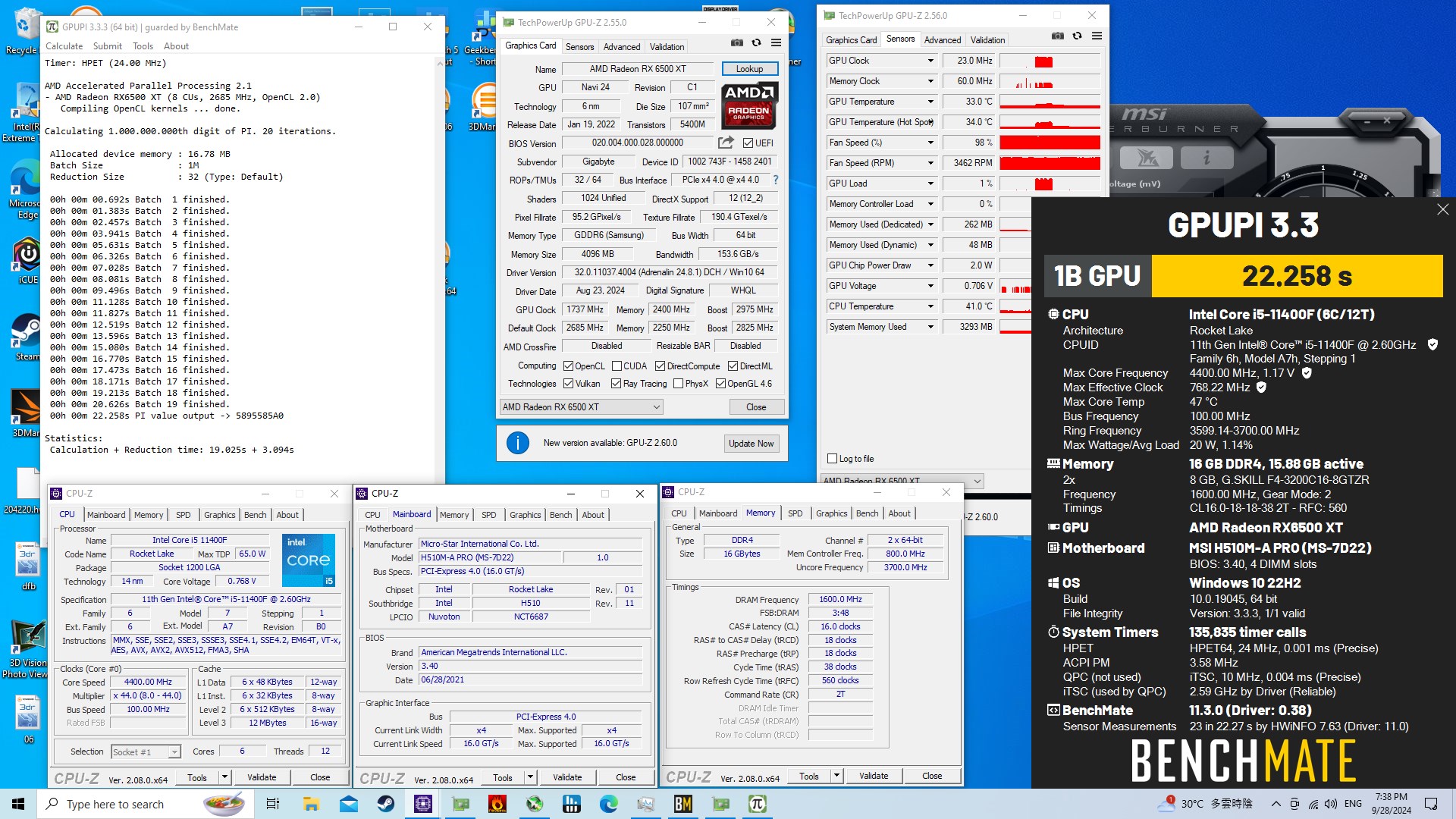
Task: Open the Bench tab in the CPU-Z processor window
Action: (255, 515)
